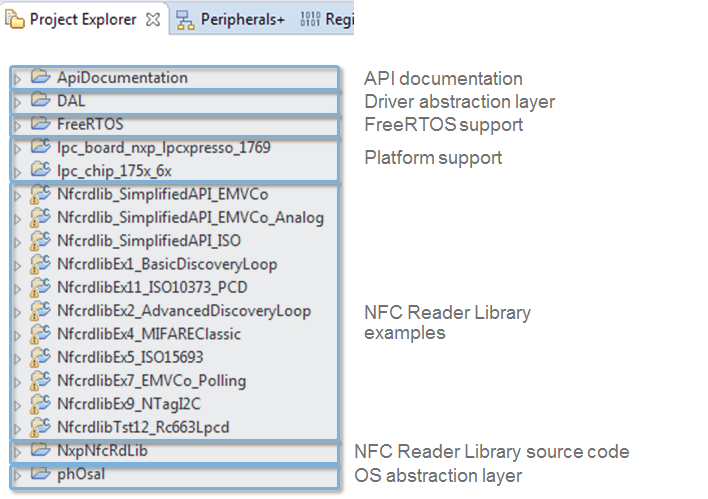Select NfcrdlibEx5_ISO15693 label
The image size is (708, 499).
coord(130,357)
